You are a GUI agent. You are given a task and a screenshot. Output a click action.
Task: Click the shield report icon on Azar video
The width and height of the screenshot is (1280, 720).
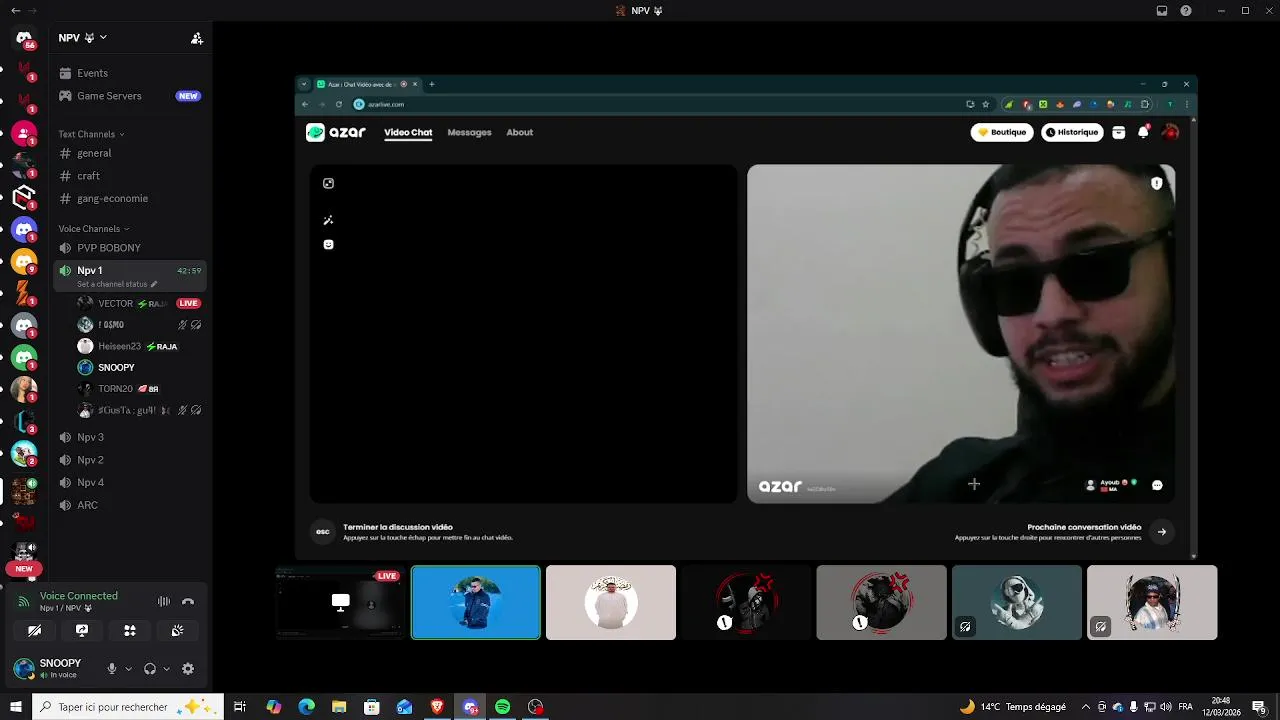[1157, 184]
